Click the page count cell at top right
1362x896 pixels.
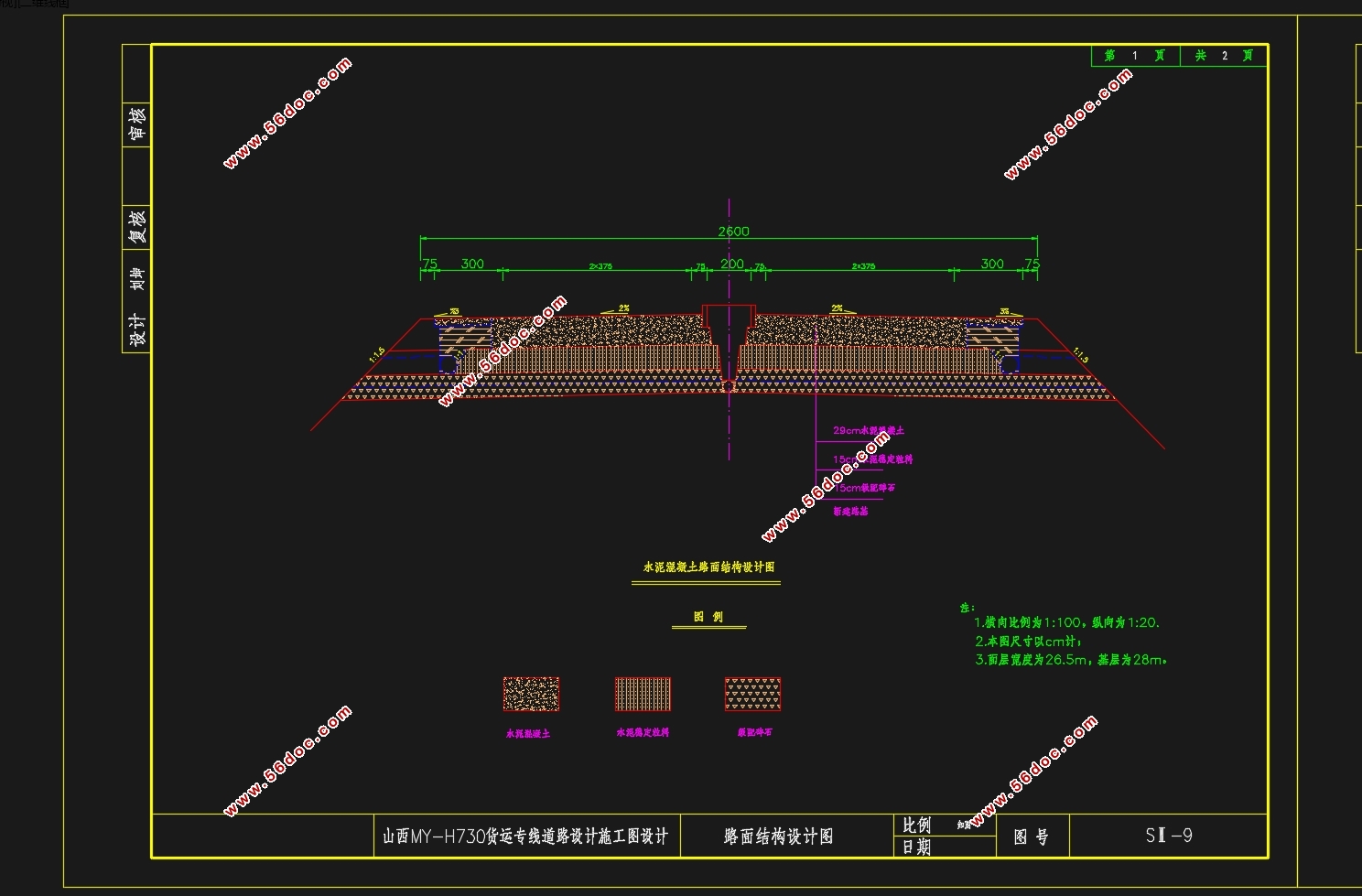pyautogui.click(x=1223, y=56)
